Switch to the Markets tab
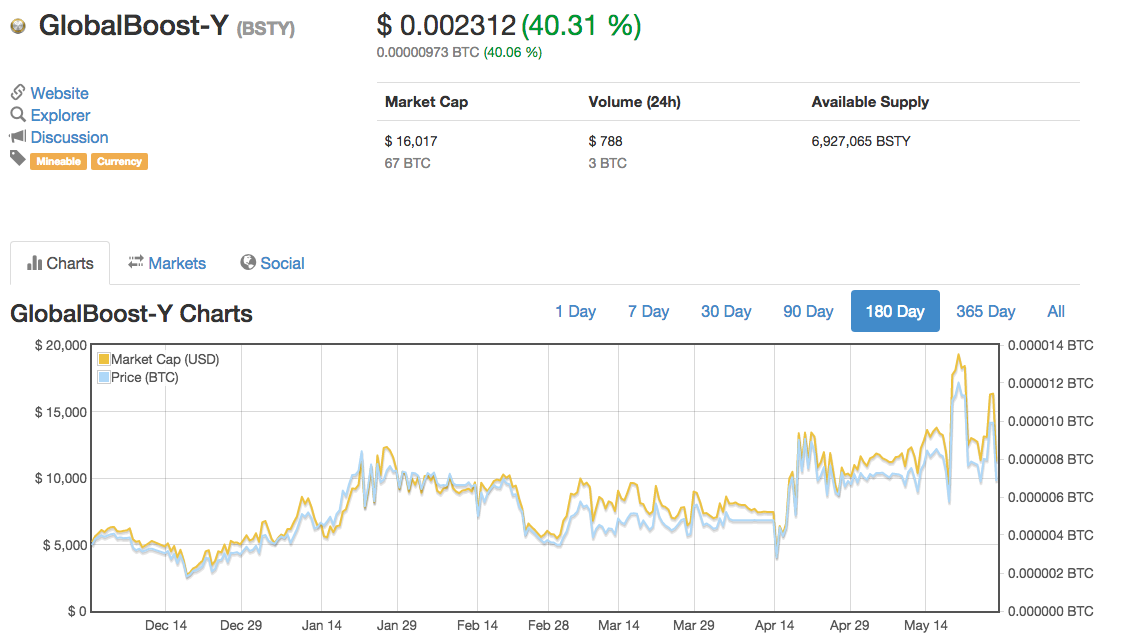 point(167,263)
